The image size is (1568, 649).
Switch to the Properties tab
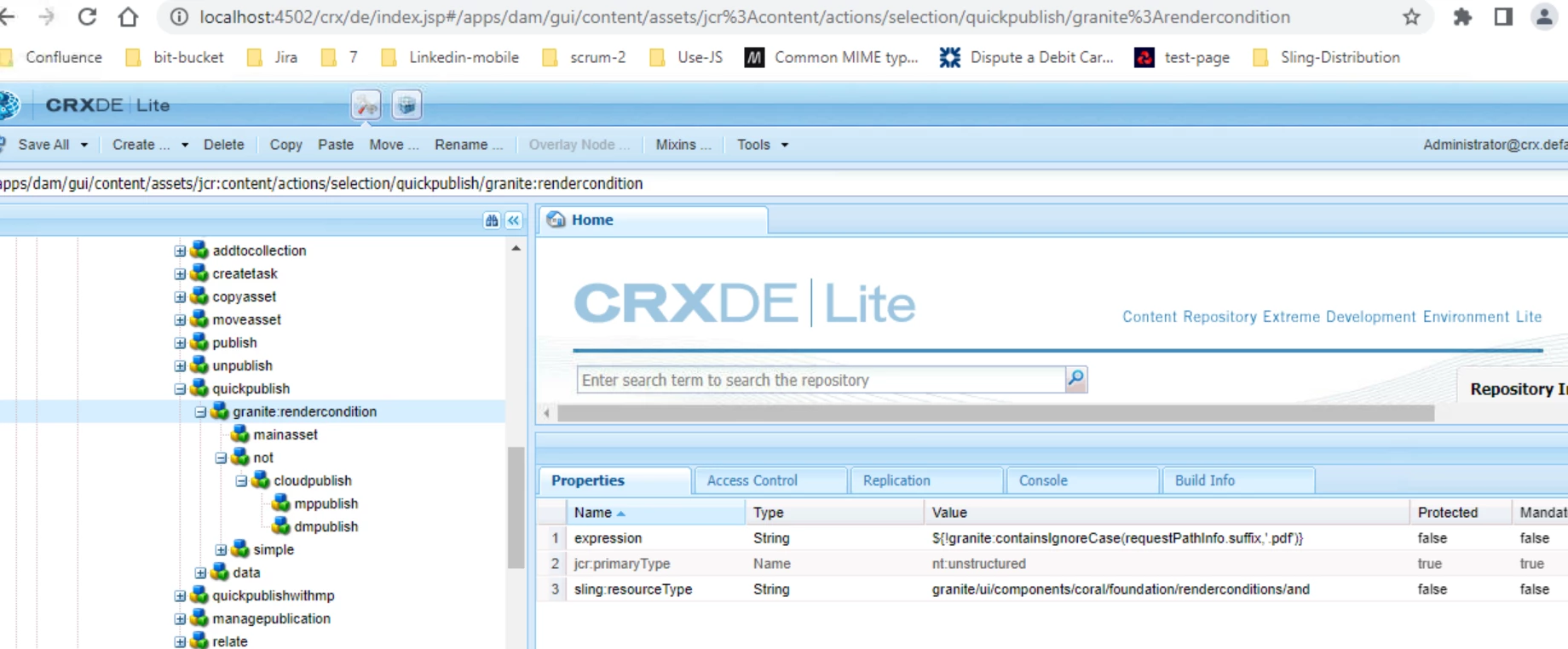pos(614,480)
